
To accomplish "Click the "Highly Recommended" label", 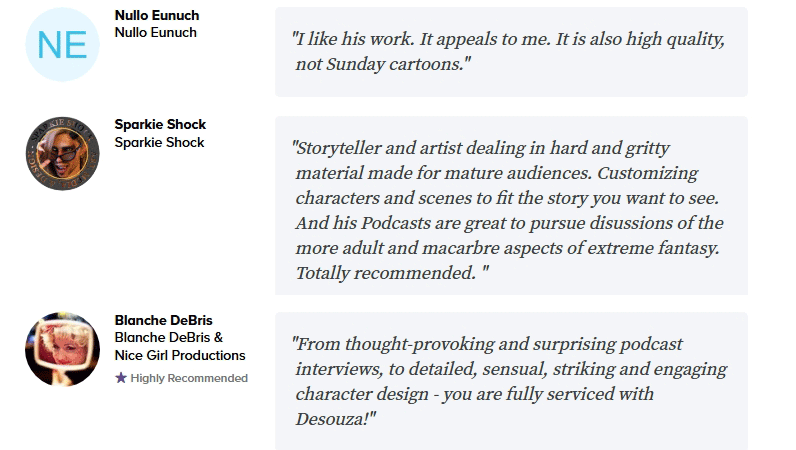I will click(x=189, y=378).
